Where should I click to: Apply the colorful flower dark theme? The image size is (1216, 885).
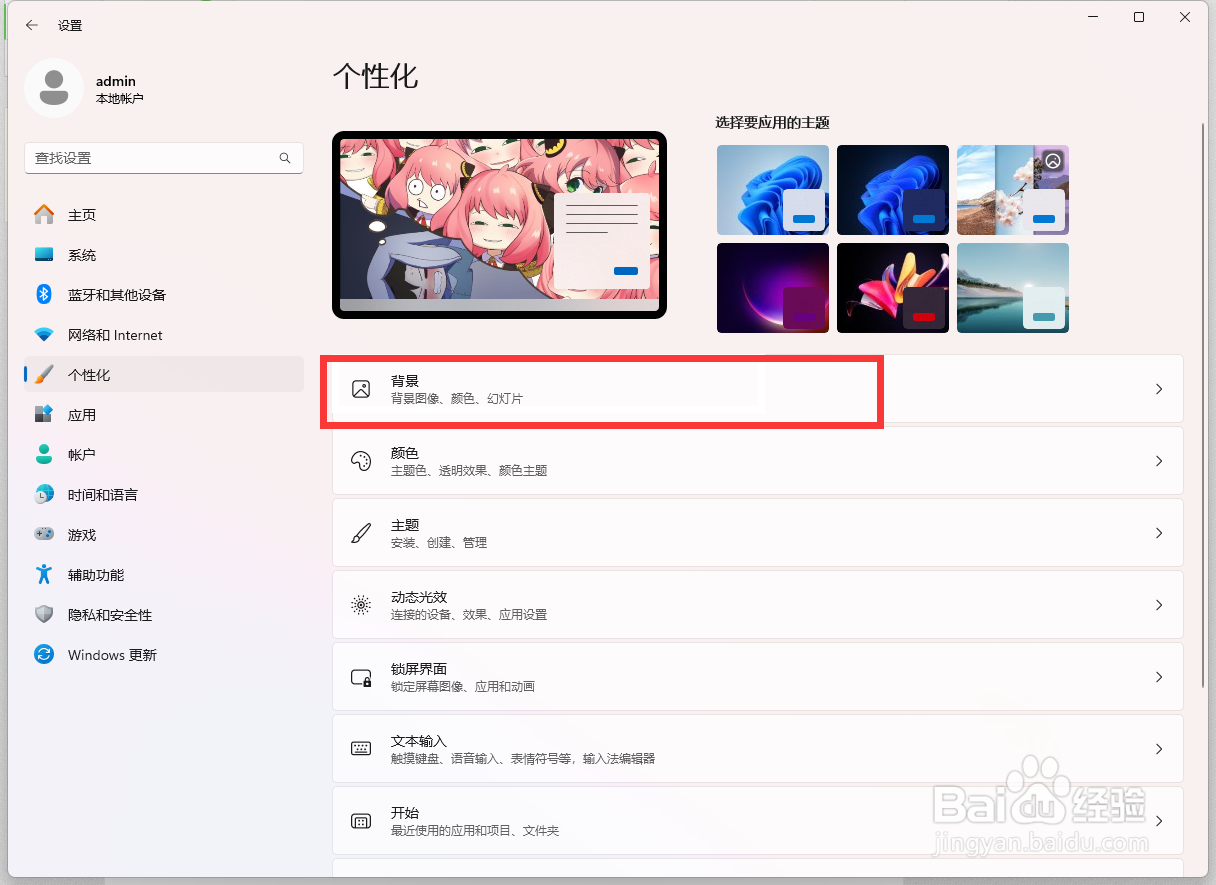pos(893,288)
